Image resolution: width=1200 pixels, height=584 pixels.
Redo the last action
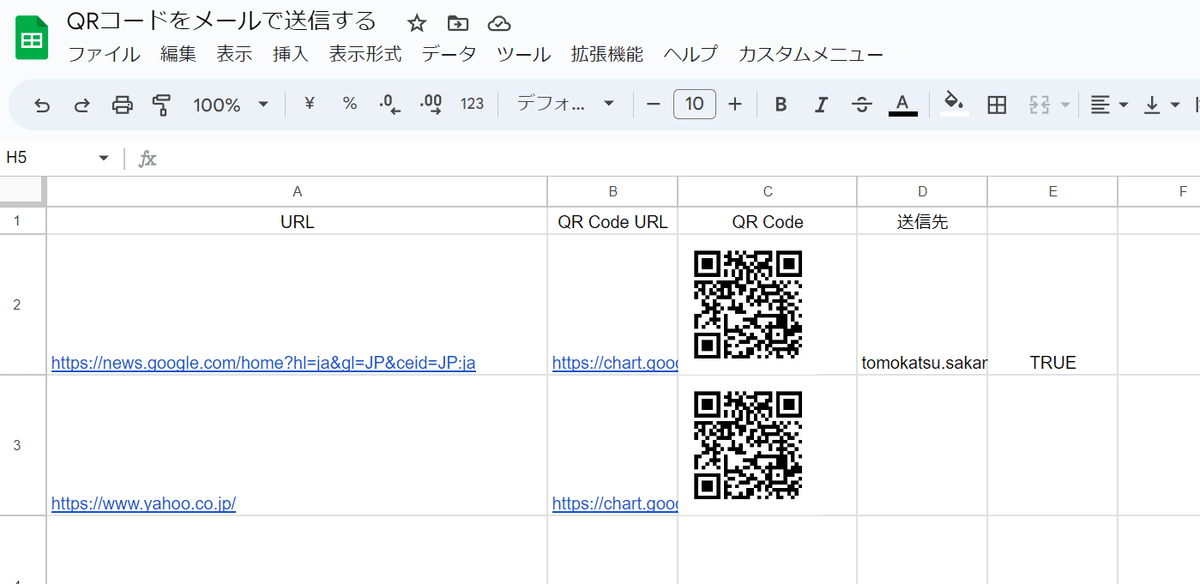click(x=82, y=104)
